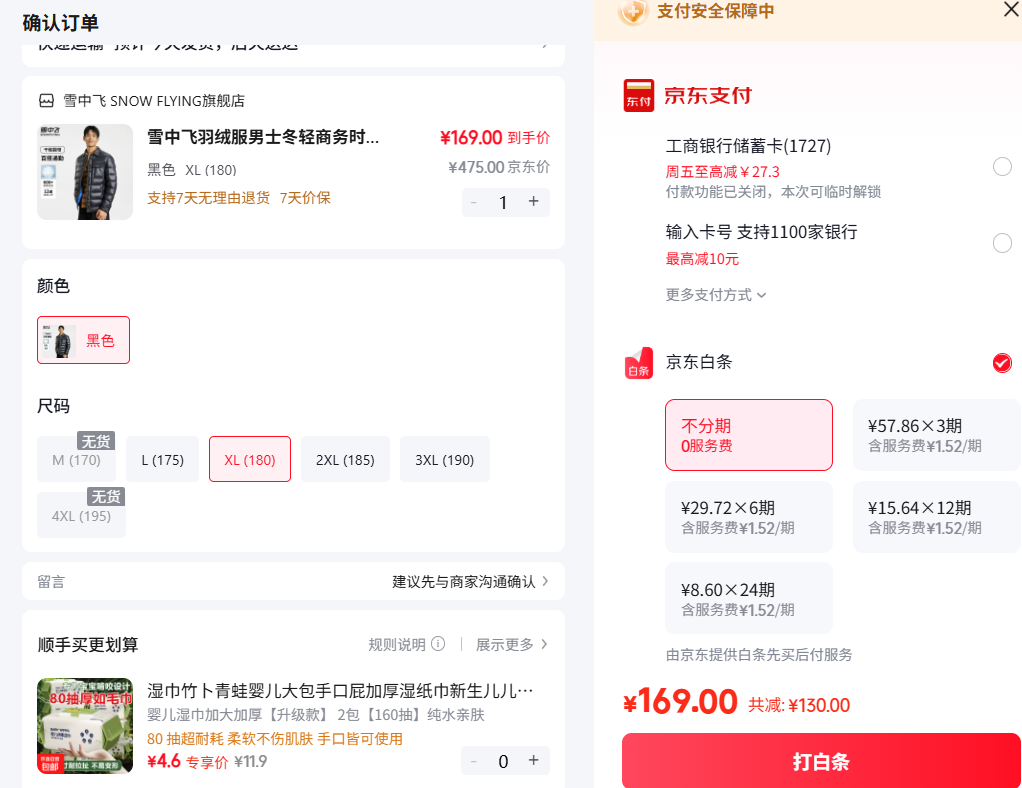The image size is (1022, 788).
Task: Open the 湿巾竹卜青蛙婴儿大包 product title
Action: tap(340, 690)
